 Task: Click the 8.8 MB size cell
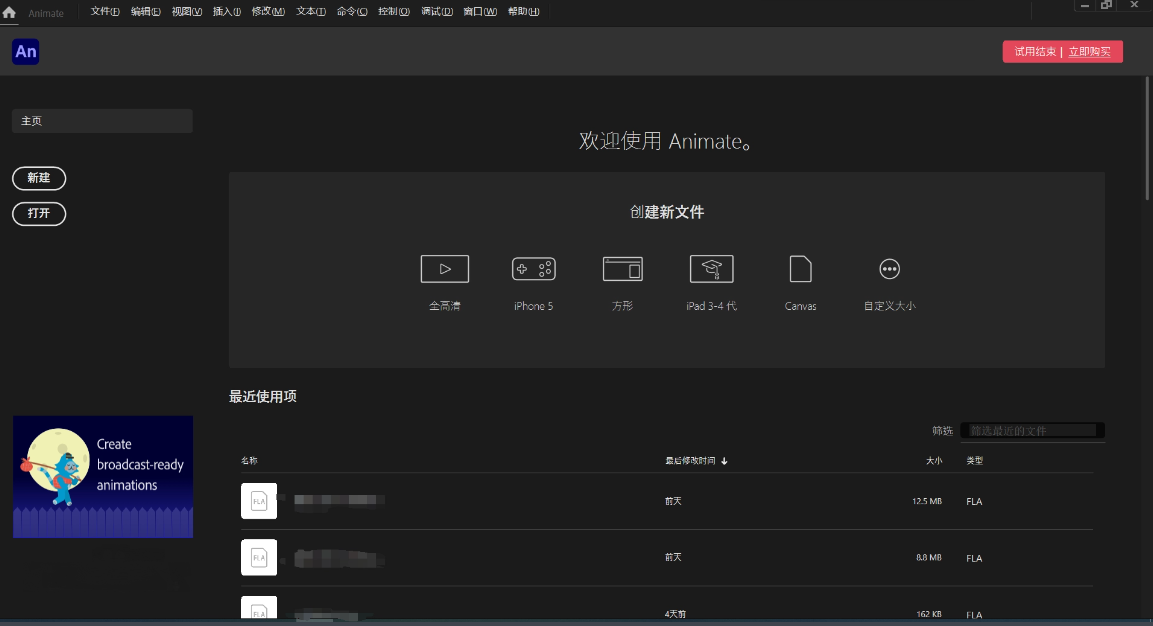click(929, 558)
